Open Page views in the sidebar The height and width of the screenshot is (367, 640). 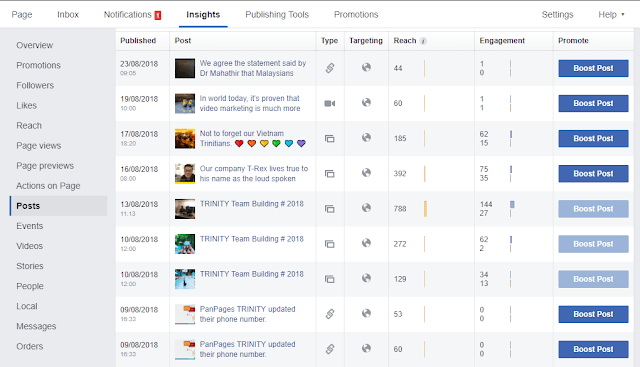point(39,146)
